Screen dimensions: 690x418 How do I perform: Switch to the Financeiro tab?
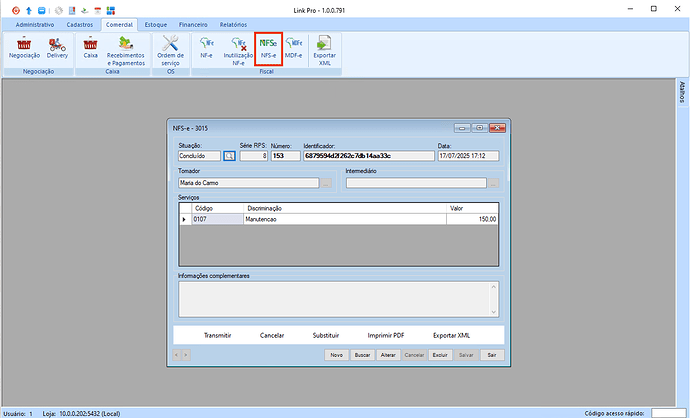pyautogui.click(x=195, y=23)
